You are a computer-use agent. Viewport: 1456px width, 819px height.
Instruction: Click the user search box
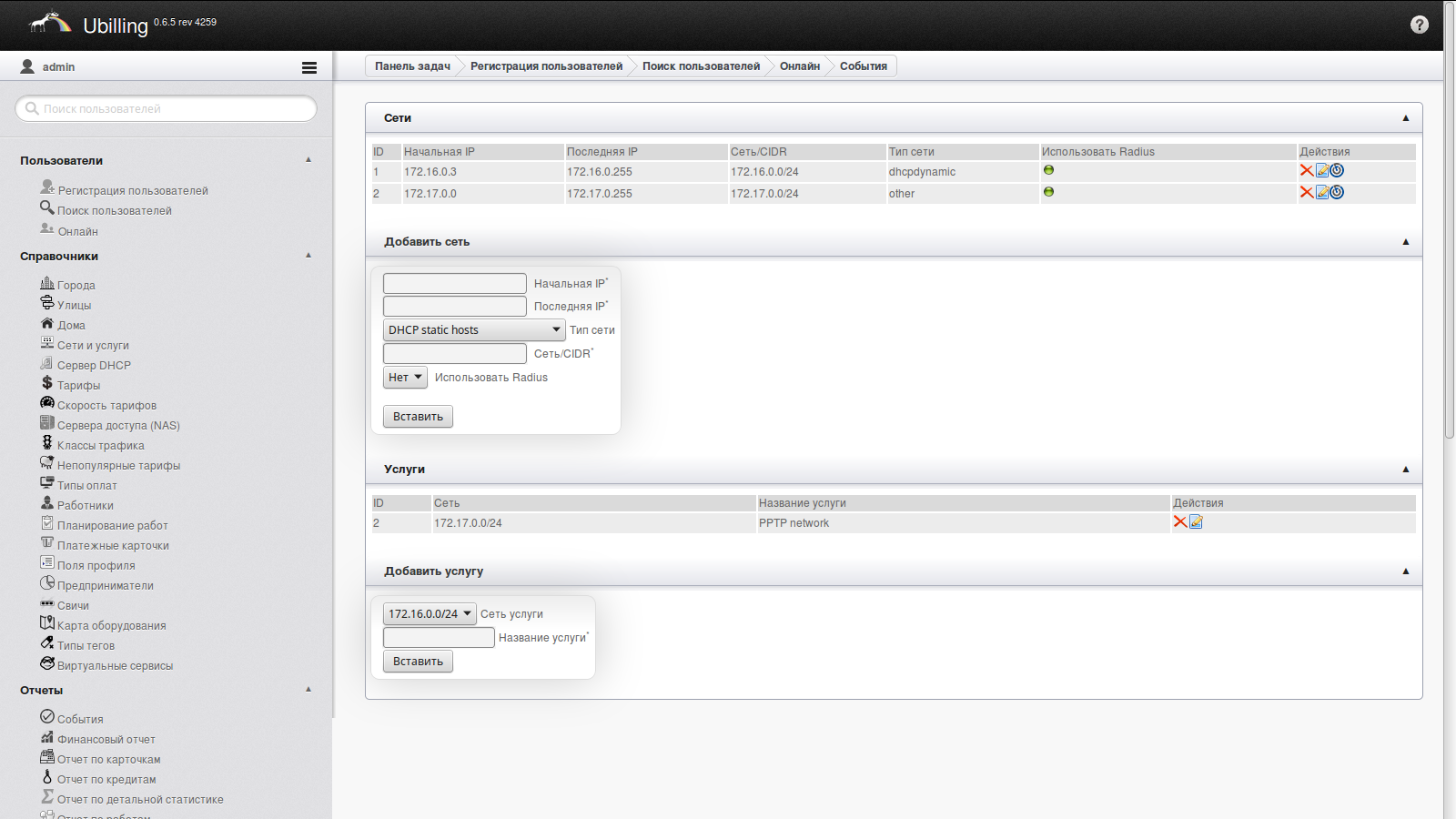167,109
